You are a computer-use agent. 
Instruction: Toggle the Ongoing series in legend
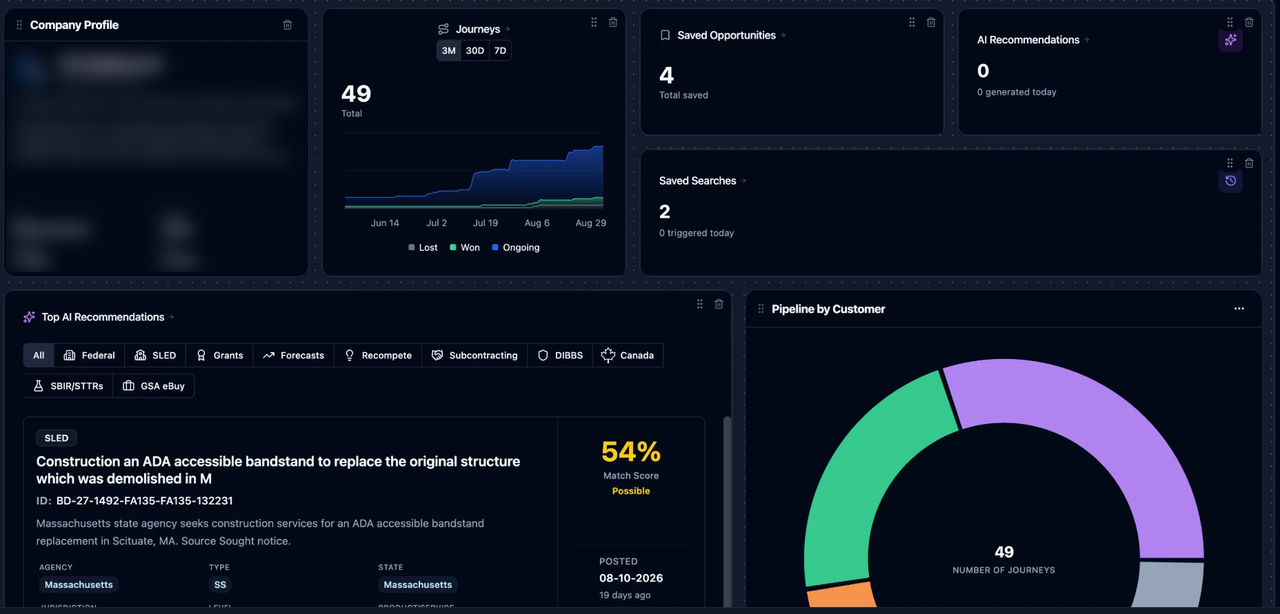point(516,247)
